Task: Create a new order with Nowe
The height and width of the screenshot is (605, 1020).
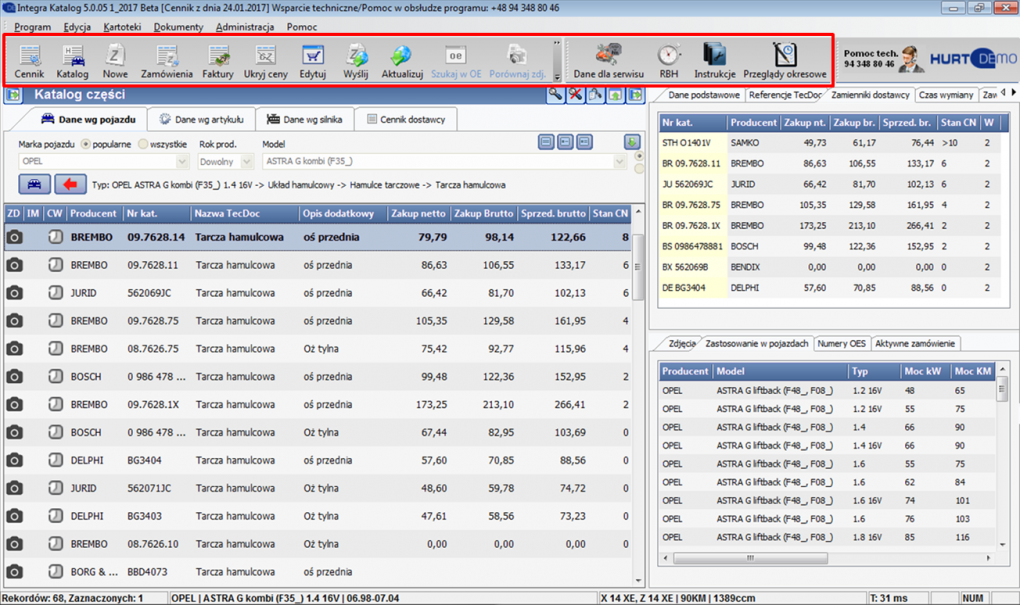Action: pyautogui.click(x=115, y=61)
